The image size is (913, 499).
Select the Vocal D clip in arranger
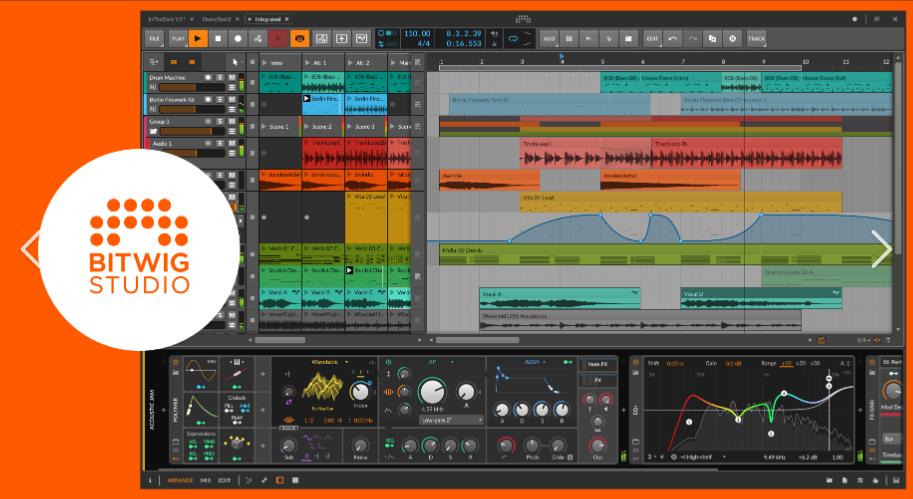pos(760,298)
